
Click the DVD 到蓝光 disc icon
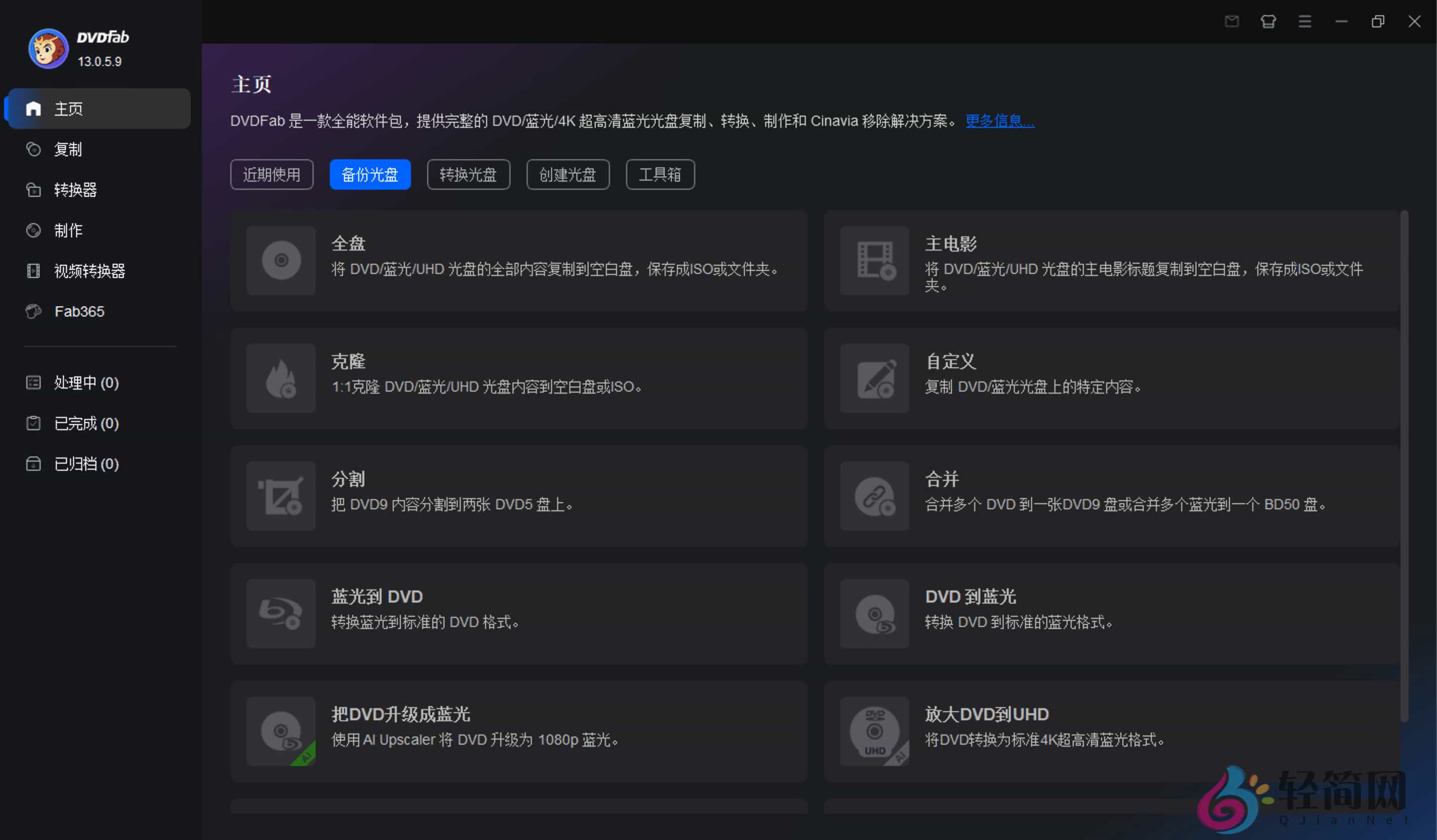click(875, 614)
